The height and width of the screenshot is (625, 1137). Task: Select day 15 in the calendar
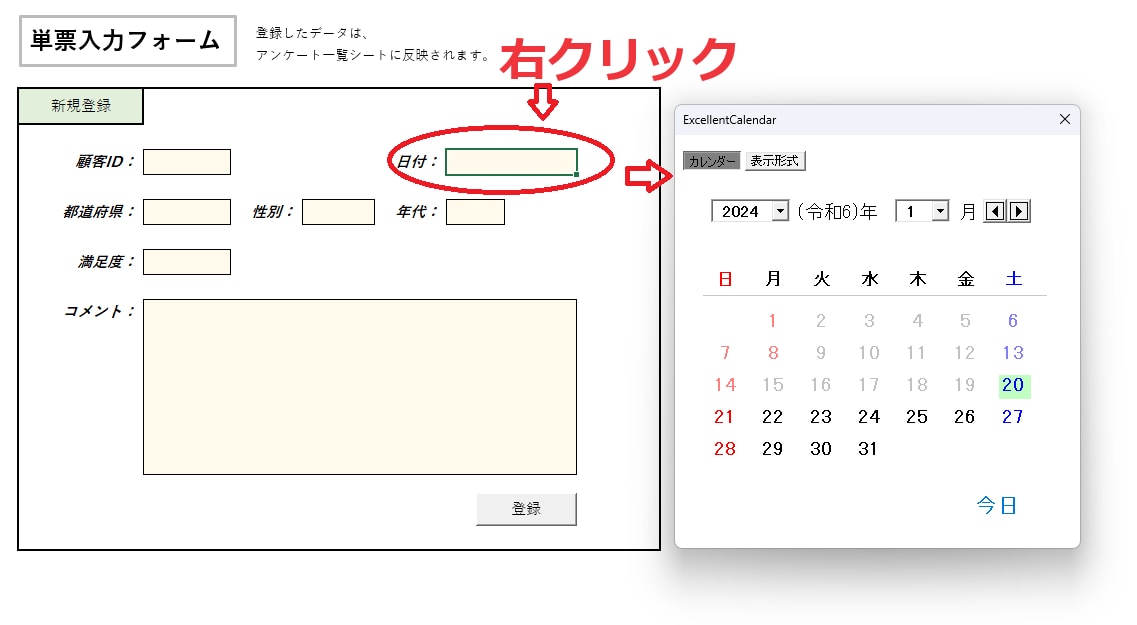pyautogui.click(x=773, y=385)
